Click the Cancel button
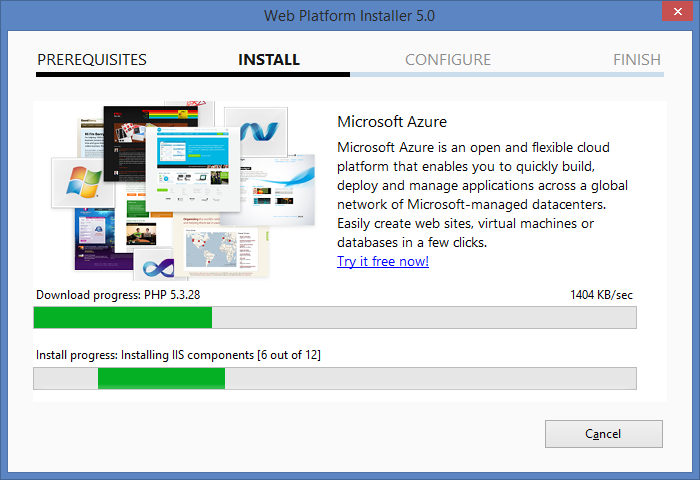Viewport: 700px width, 480px height. point(604,434)
